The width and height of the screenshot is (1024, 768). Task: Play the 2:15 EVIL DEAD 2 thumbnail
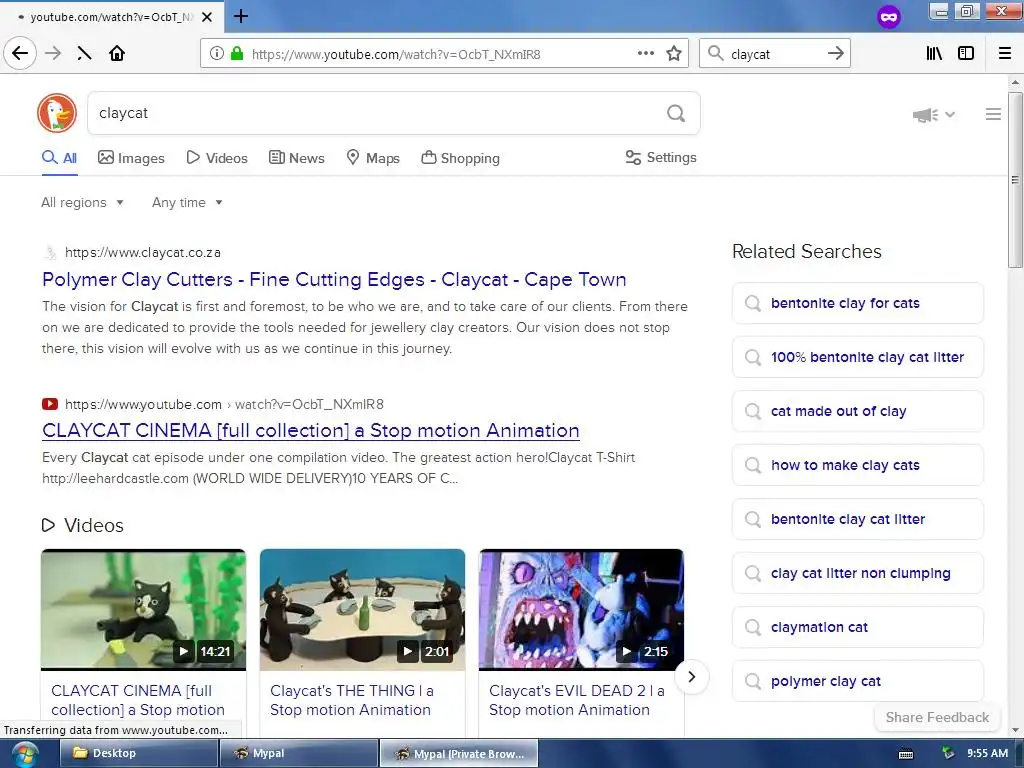pyautogui.click(x=581, y=609)
